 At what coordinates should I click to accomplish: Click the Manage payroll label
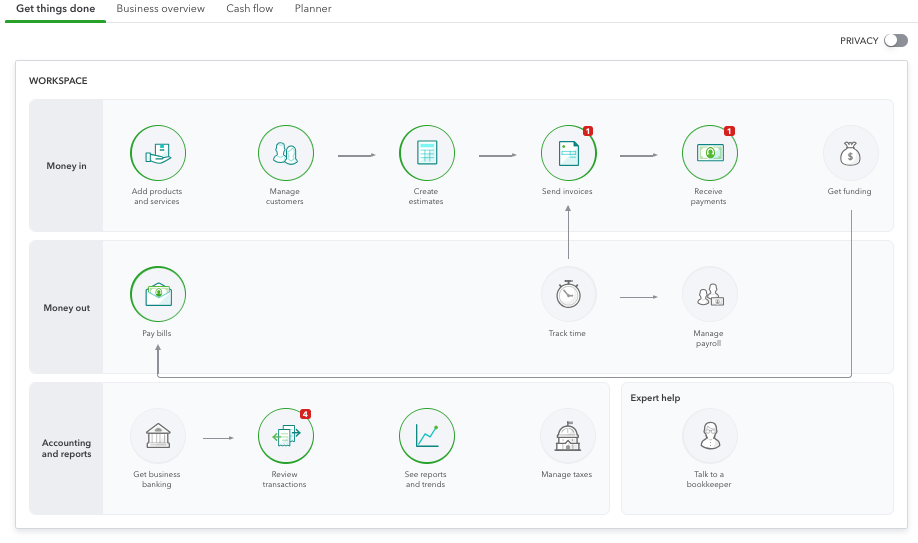708,338
